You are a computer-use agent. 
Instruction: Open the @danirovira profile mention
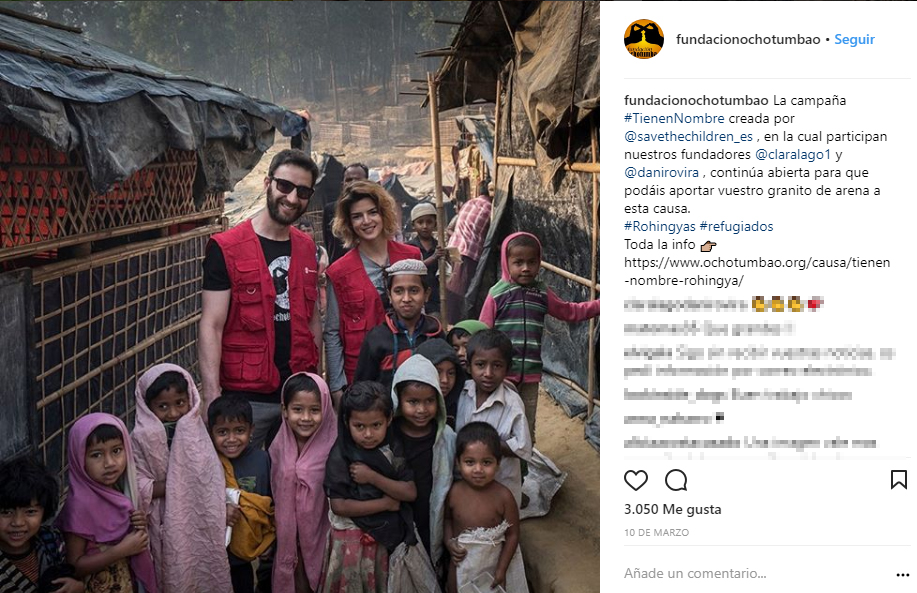(x=661, y=173)
